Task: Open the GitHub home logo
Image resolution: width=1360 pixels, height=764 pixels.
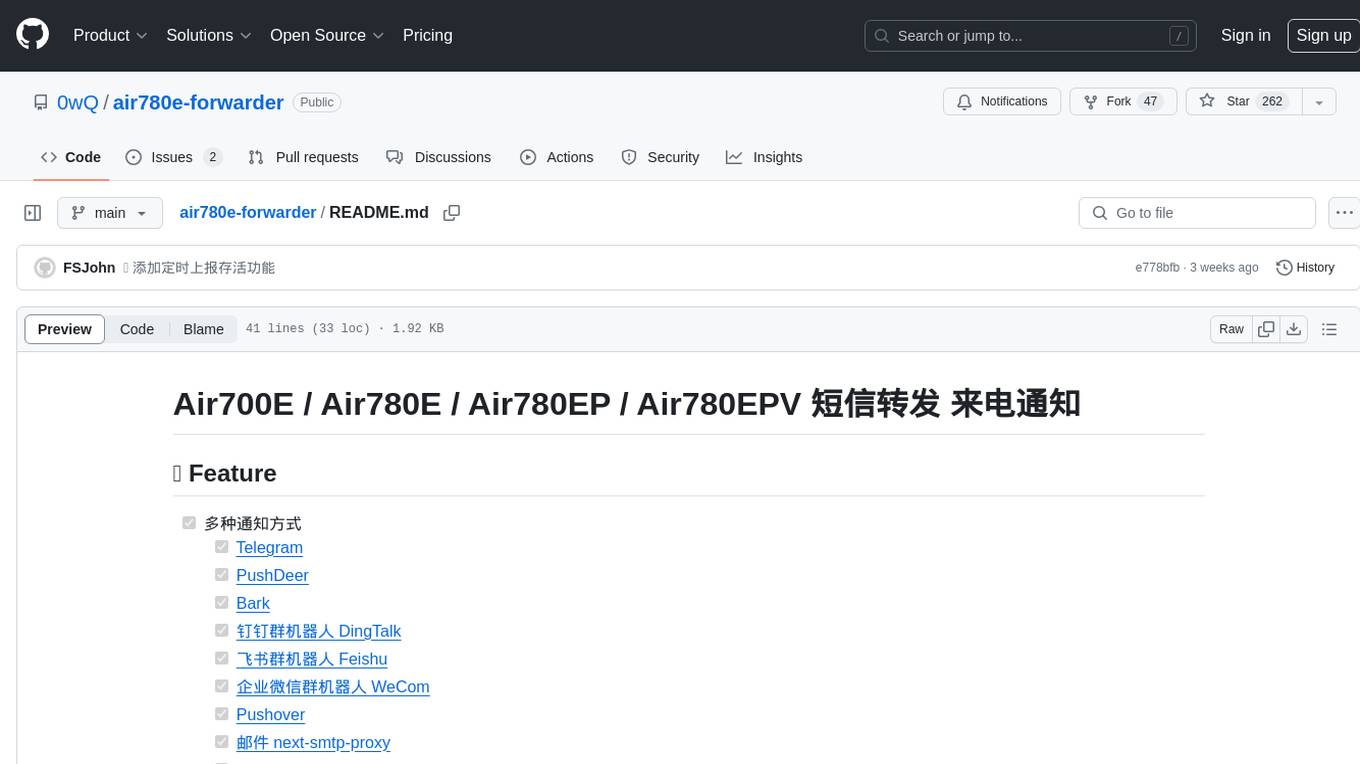Action: point(32,35)
